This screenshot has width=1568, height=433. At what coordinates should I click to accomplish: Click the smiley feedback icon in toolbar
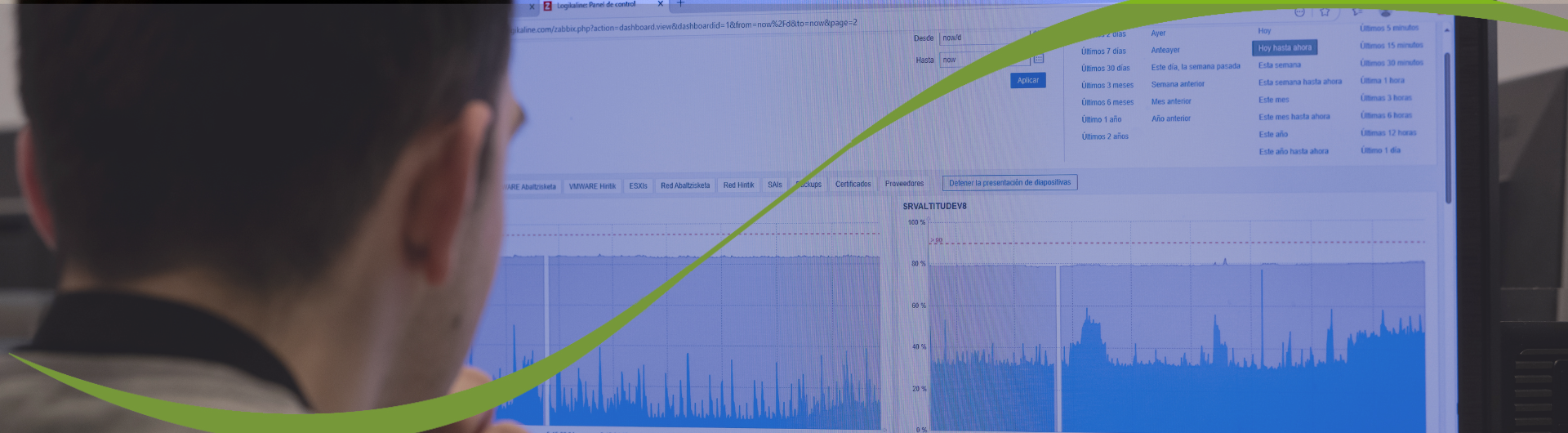[x=1299, y=11]
